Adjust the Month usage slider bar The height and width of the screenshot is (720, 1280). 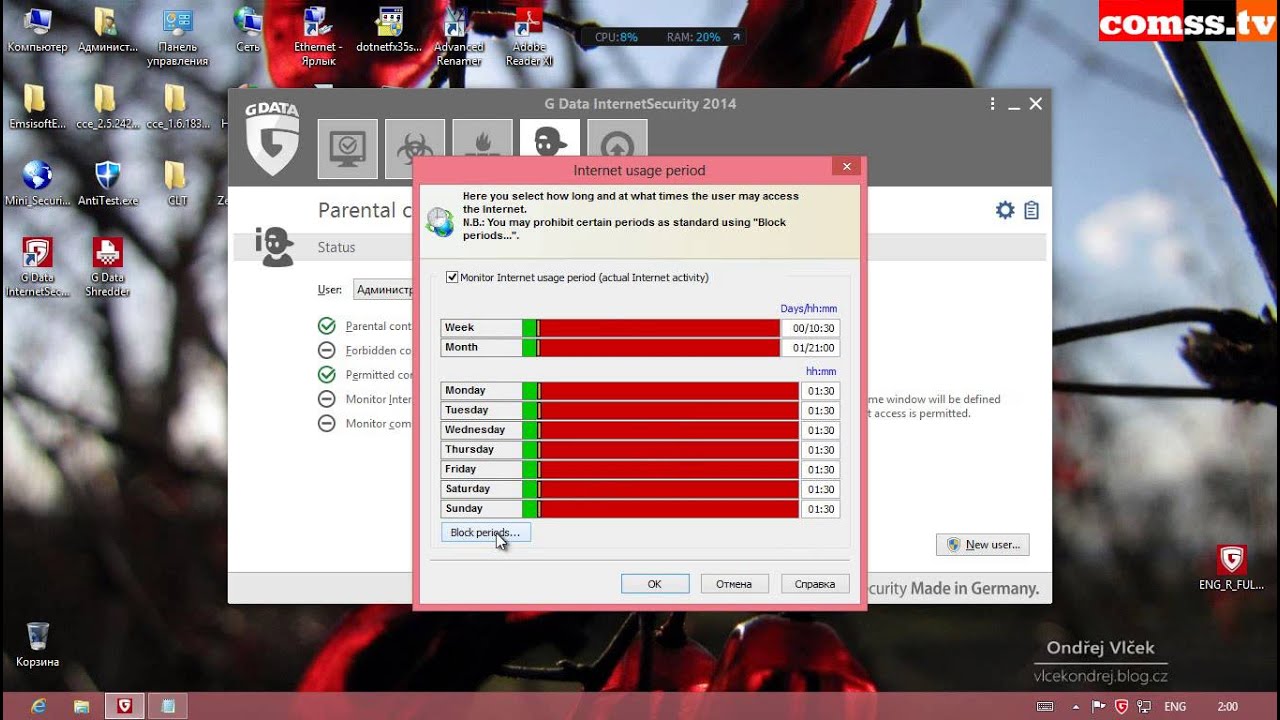point(650,348)
